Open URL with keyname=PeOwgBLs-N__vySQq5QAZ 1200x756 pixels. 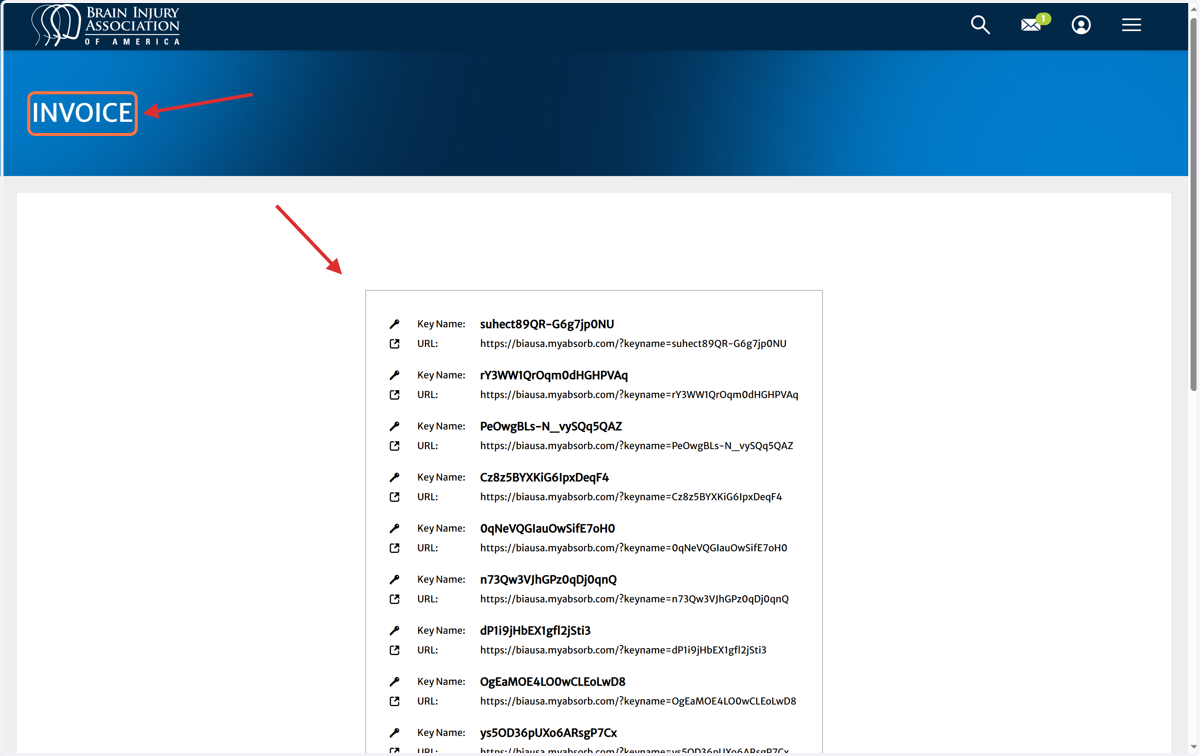coord(636,445)
